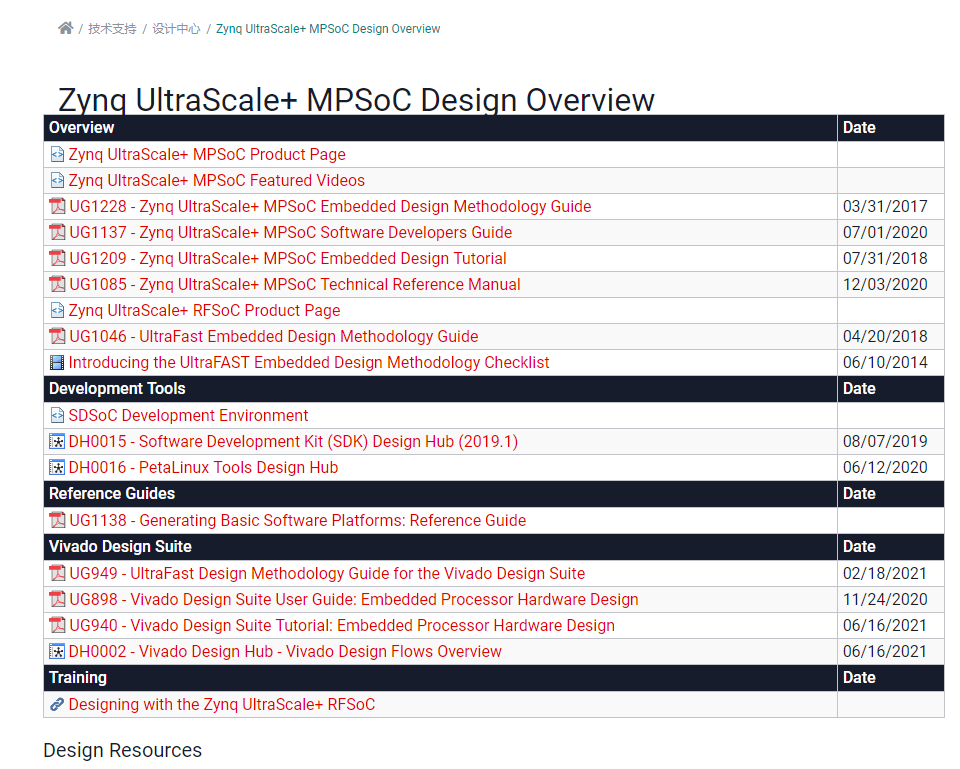Image resolution: width=960 pixels, height=769 pixels.
Task: Open Designing with the Zynq UltraScale+ RFSoC training
Action: coord(221,704)
